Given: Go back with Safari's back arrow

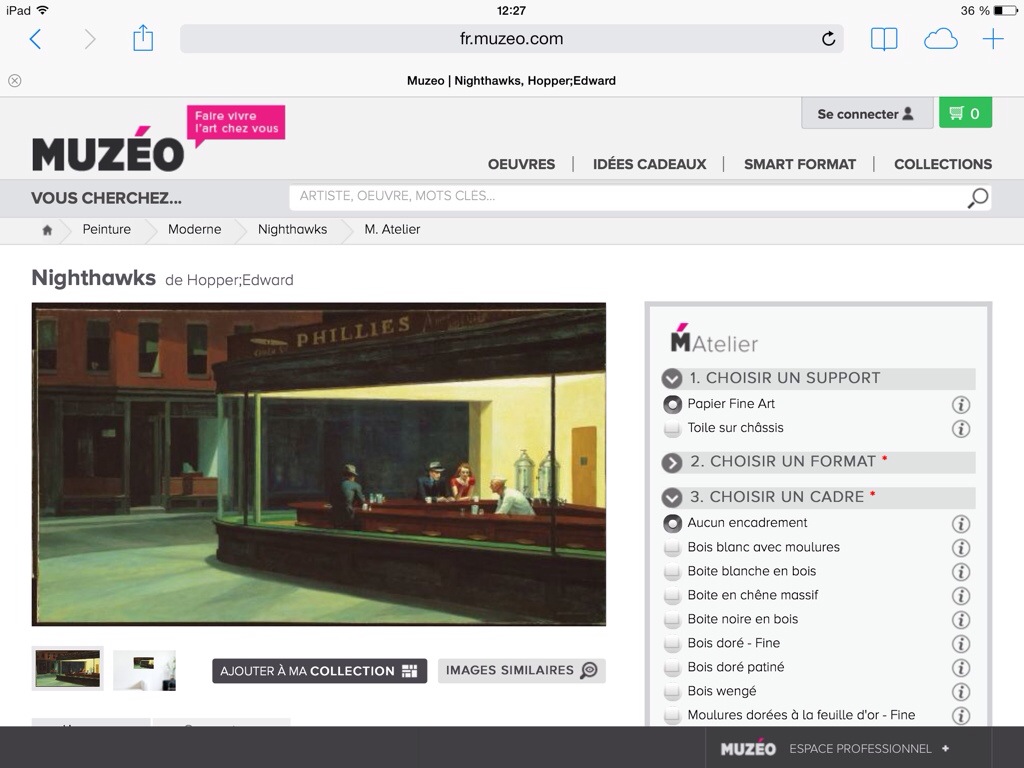Looking at the screenshot, I should (36, 39).
